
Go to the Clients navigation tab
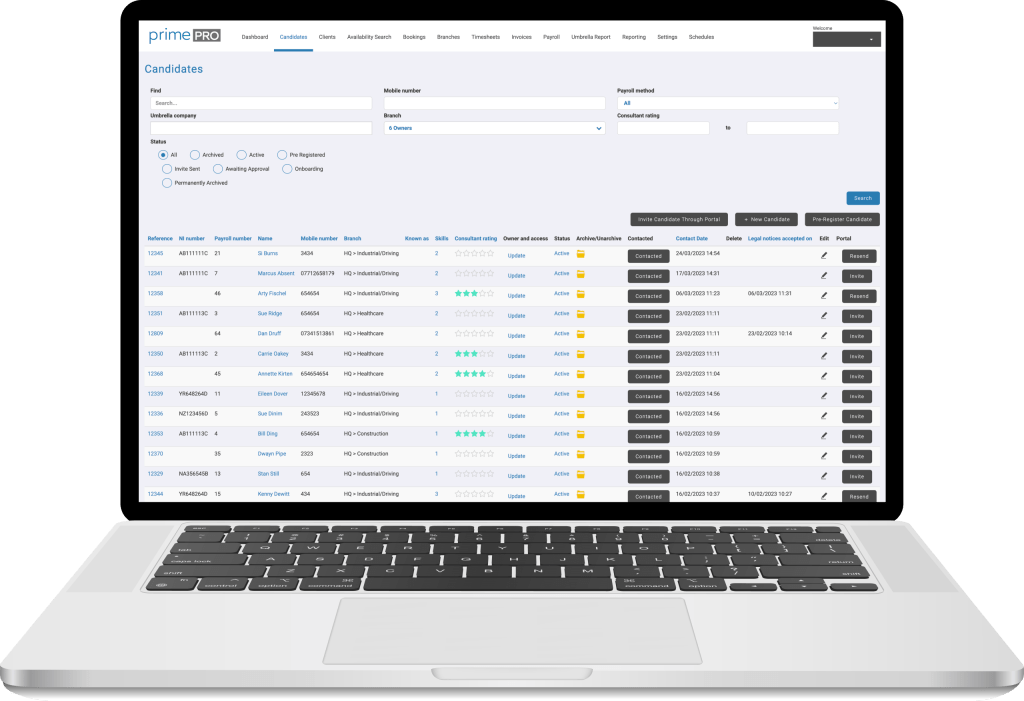click(327, 37)
